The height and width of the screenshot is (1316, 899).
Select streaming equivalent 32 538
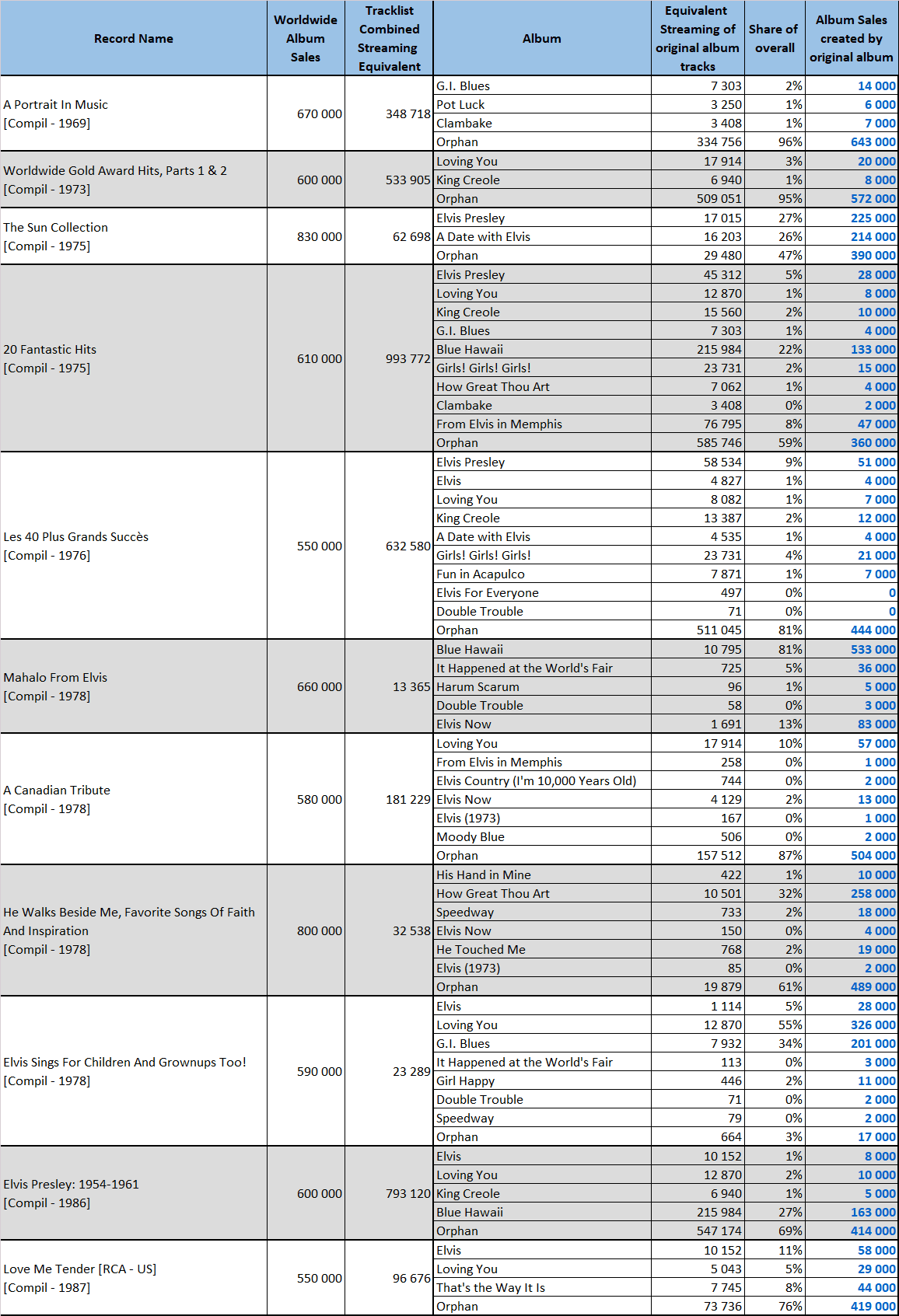point(389,930)
